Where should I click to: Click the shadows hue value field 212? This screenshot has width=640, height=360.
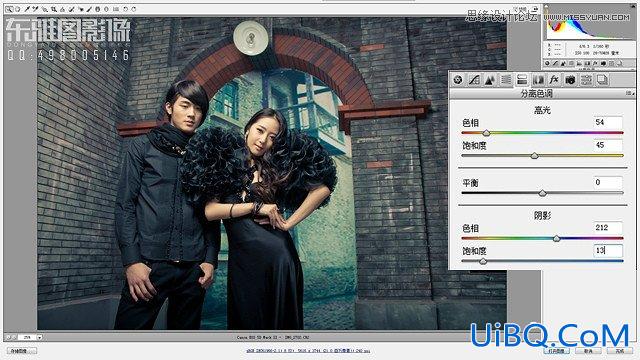click(x=608, y=228)
